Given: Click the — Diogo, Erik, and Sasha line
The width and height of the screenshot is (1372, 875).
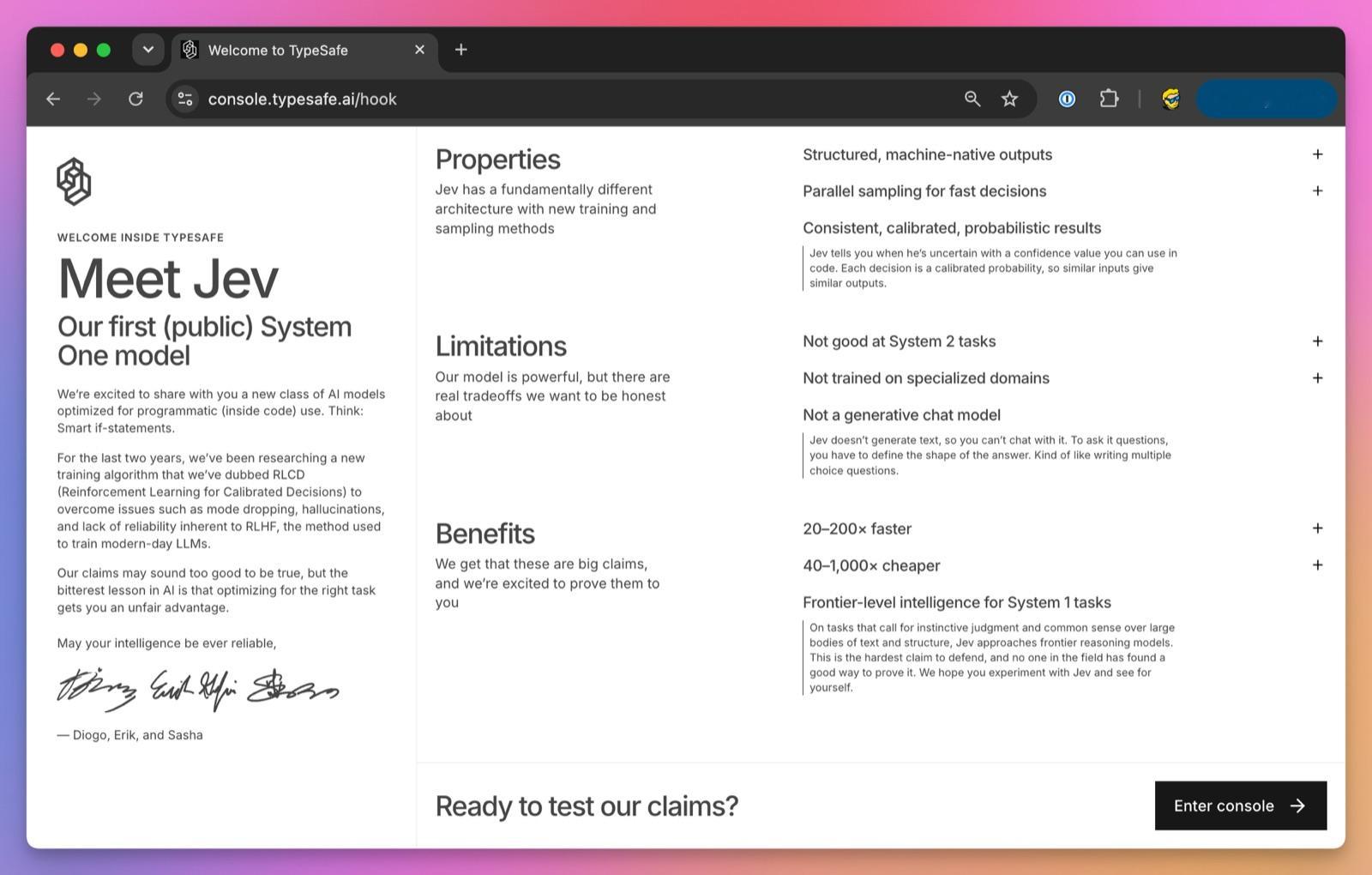Looking at the screenshot, I should 130,735.
